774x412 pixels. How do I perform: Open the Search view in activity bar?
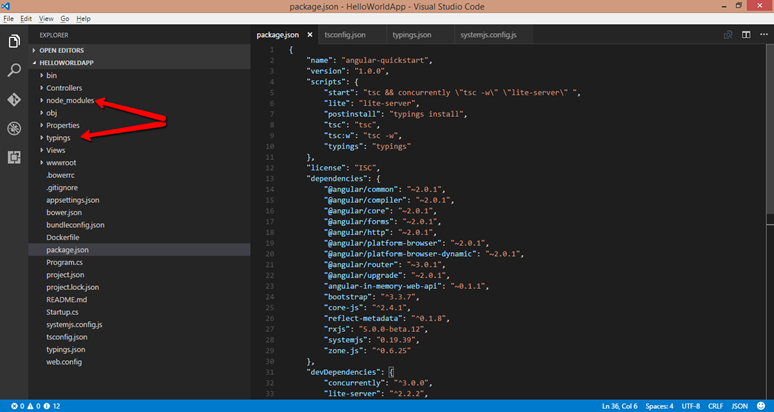pyautogui.click(x=14, y=70)
